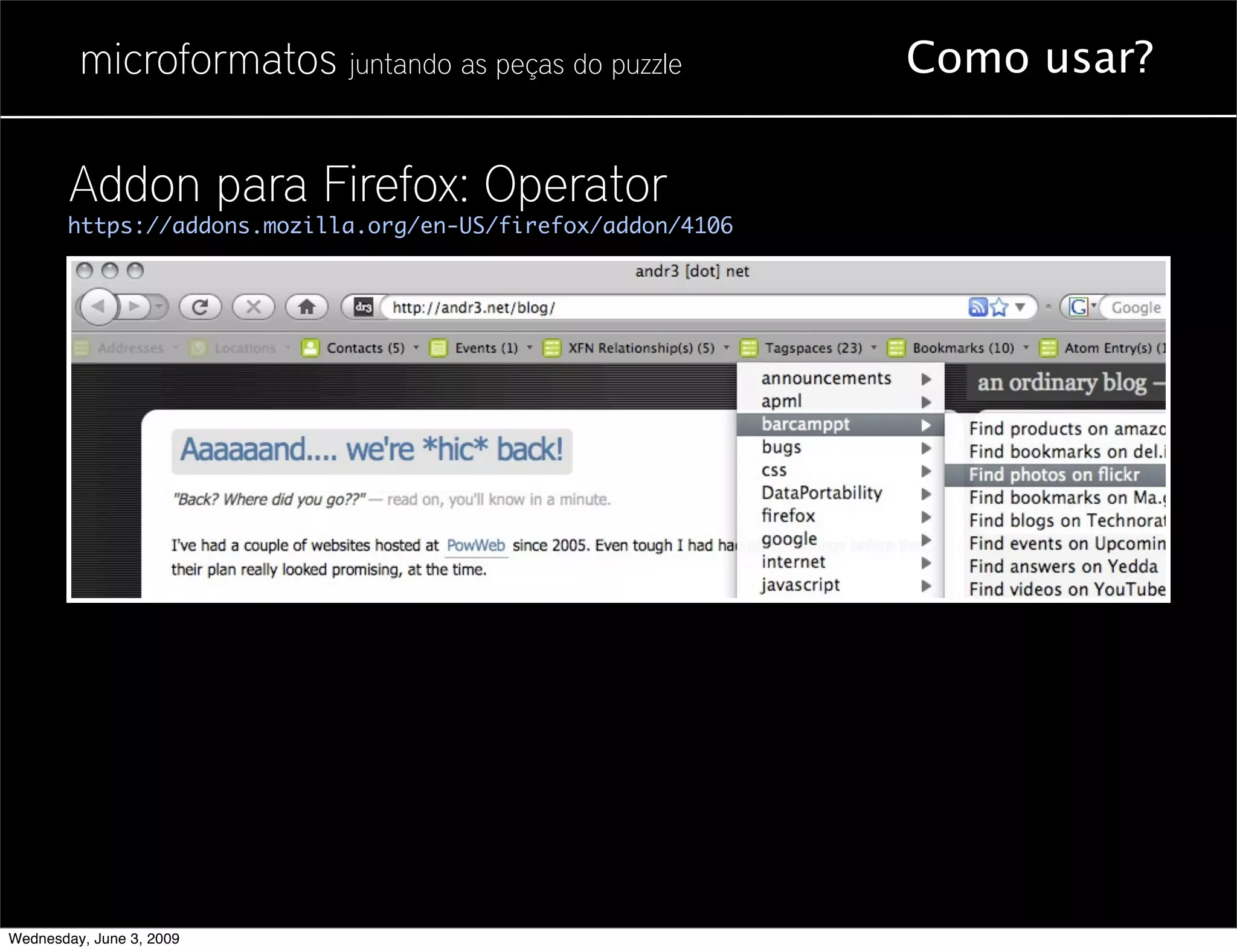
Task: Bookmark page with the star icon
Action: 999,307
